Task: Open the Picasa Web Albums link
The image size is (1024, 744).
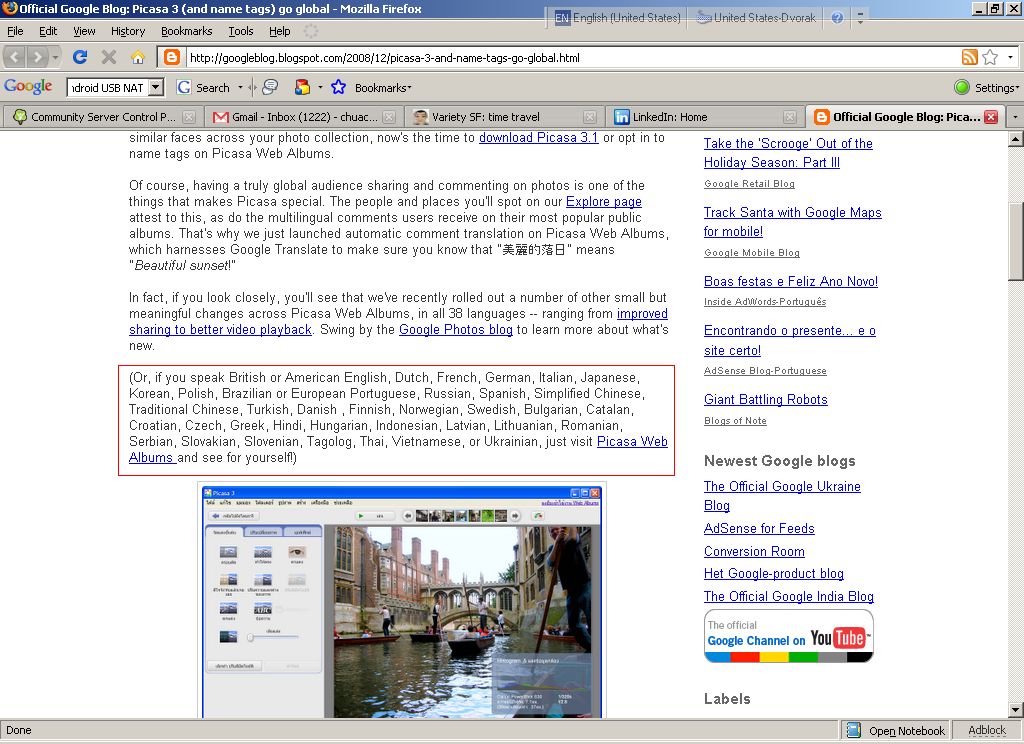Action: (632, 442)
